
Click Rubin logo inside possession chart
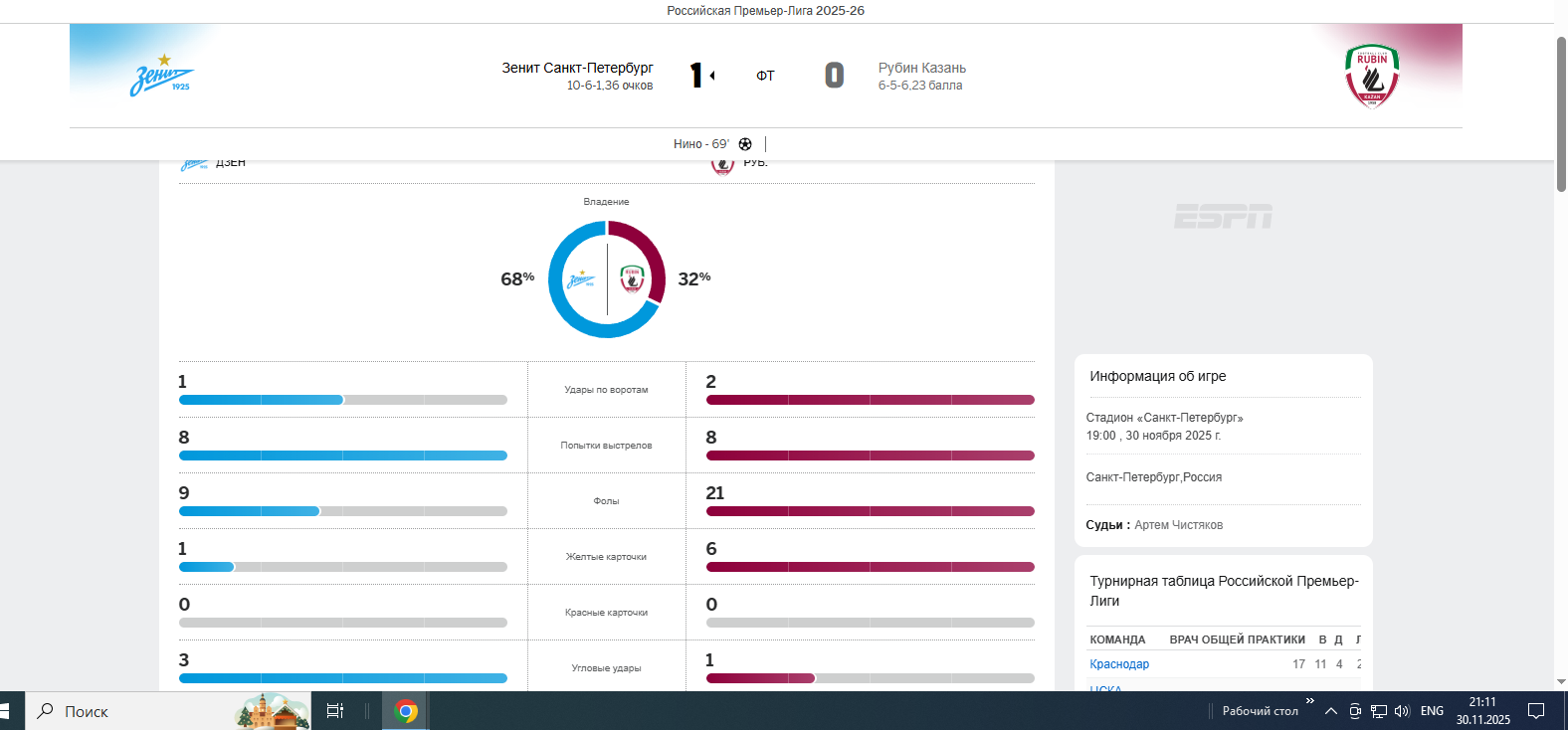click(632, 278)
